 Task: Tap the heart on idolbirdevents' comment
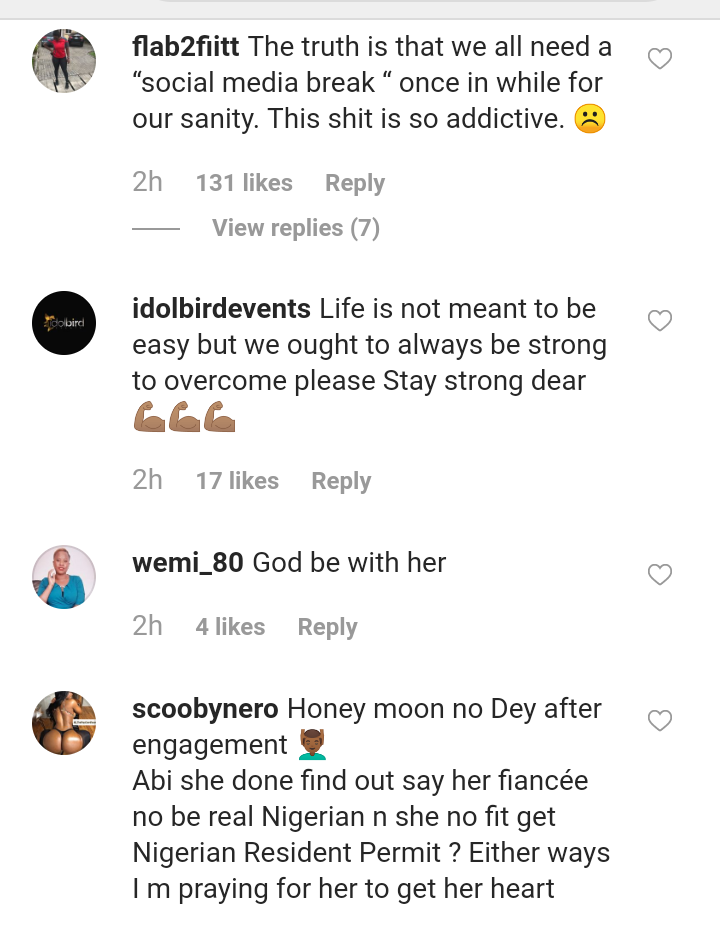point(660,321)
